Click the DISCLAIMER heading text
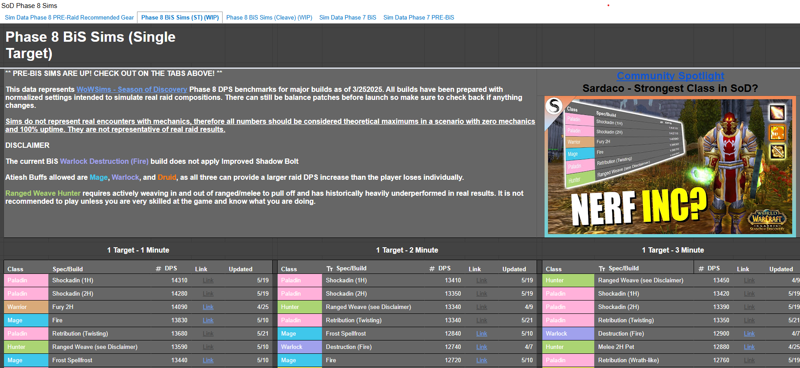 27,145
